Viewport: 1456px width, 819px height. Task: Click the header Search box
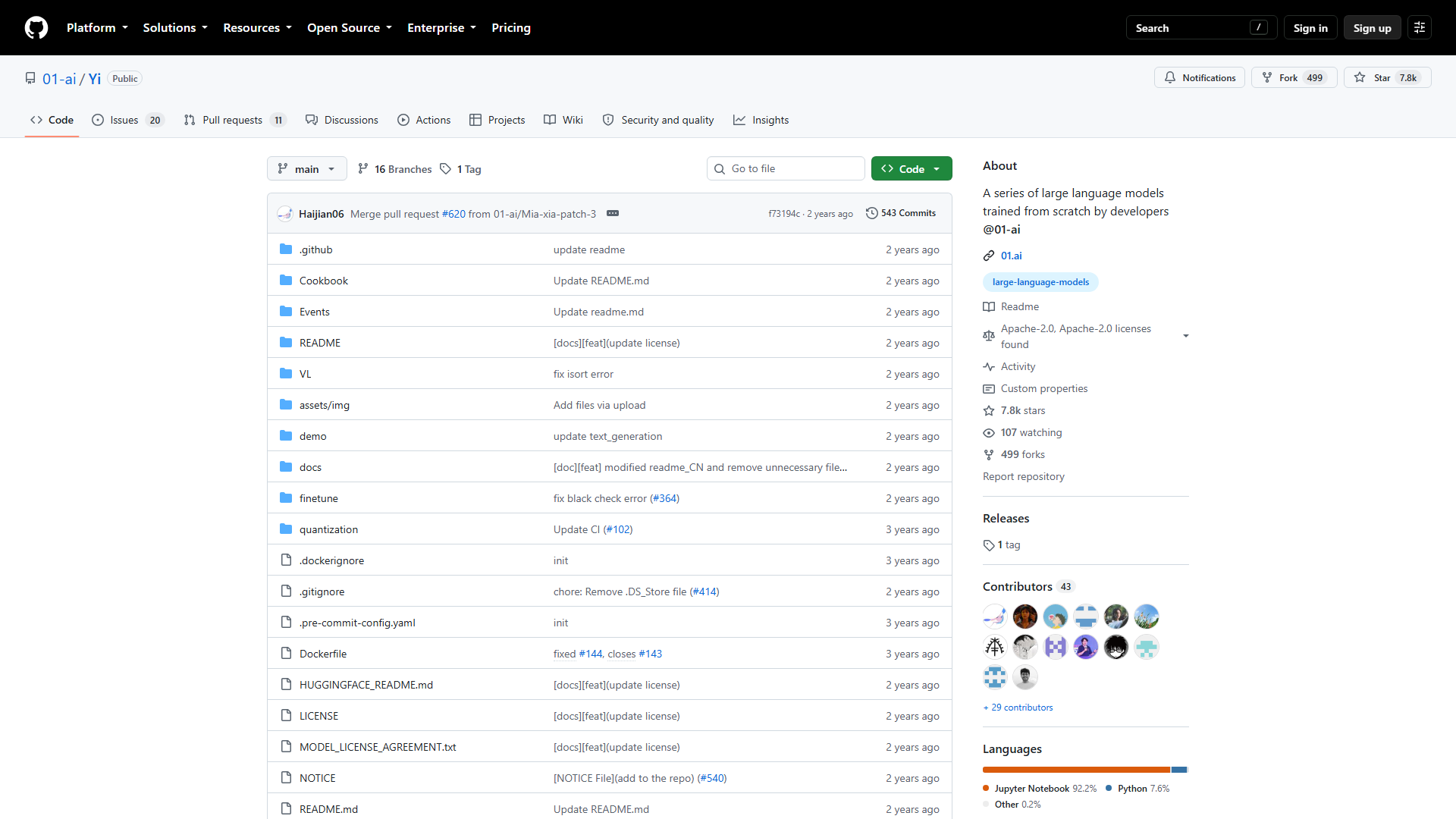click(1201, 28)
